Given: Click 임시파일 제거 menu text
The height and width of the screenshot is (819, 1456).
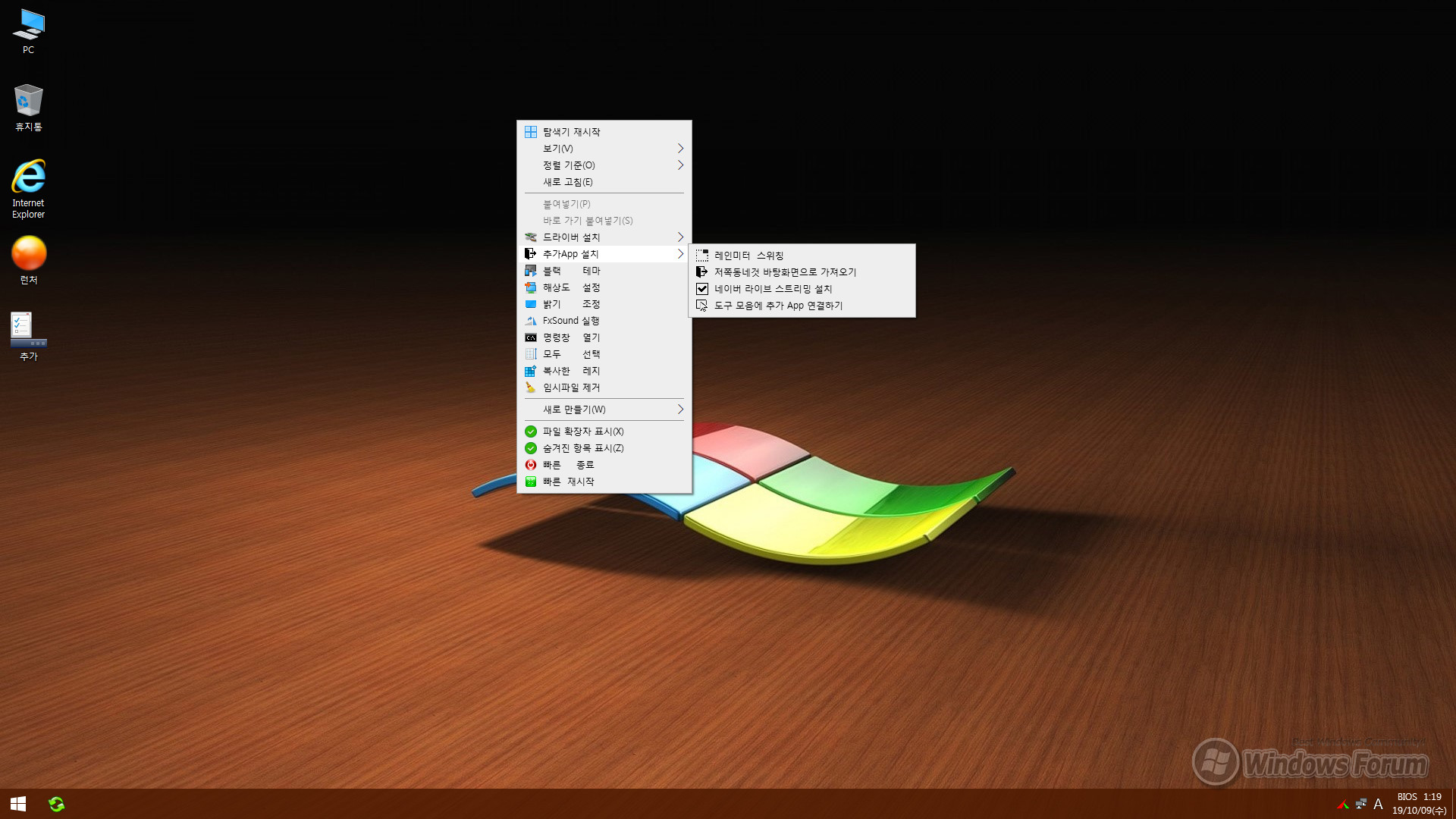Looking at the screenshot, I should coord(571,388).
